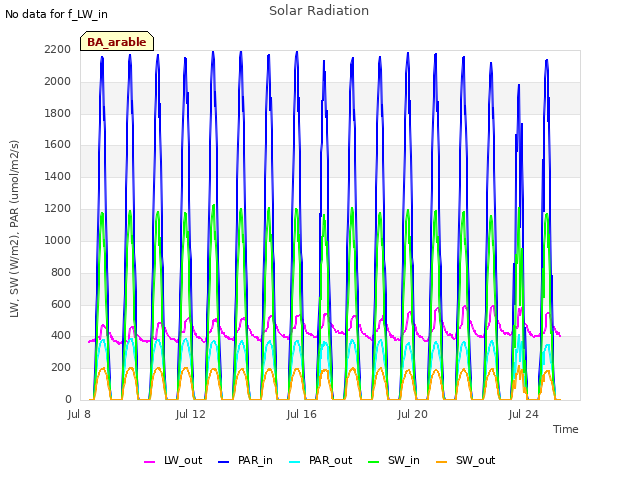Toggle the PAR_in legend entry
Image resolution: width=640 pixels, height=480 pixels.
coord(245,460)
